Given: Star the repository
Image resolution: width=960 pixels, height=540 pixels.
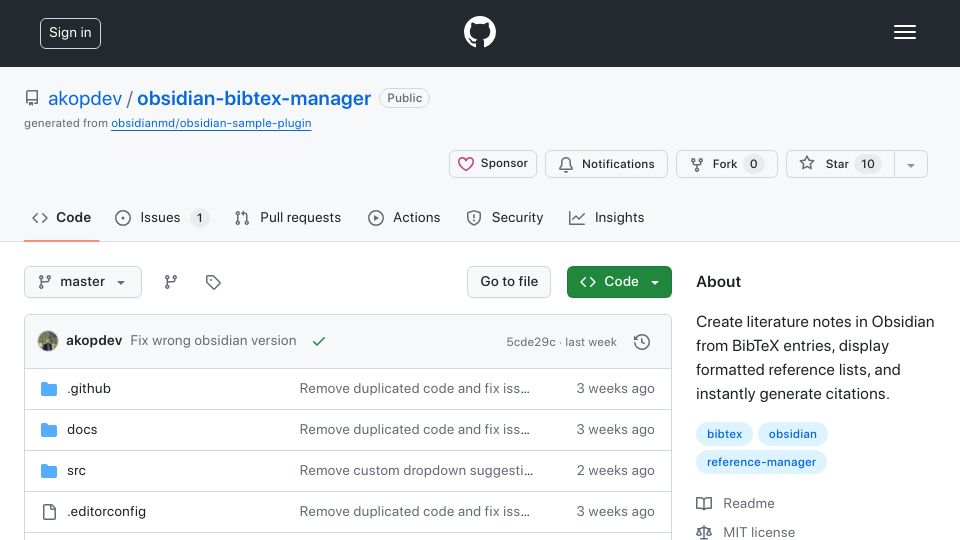Looking at the screenshot, I should 840,164.
